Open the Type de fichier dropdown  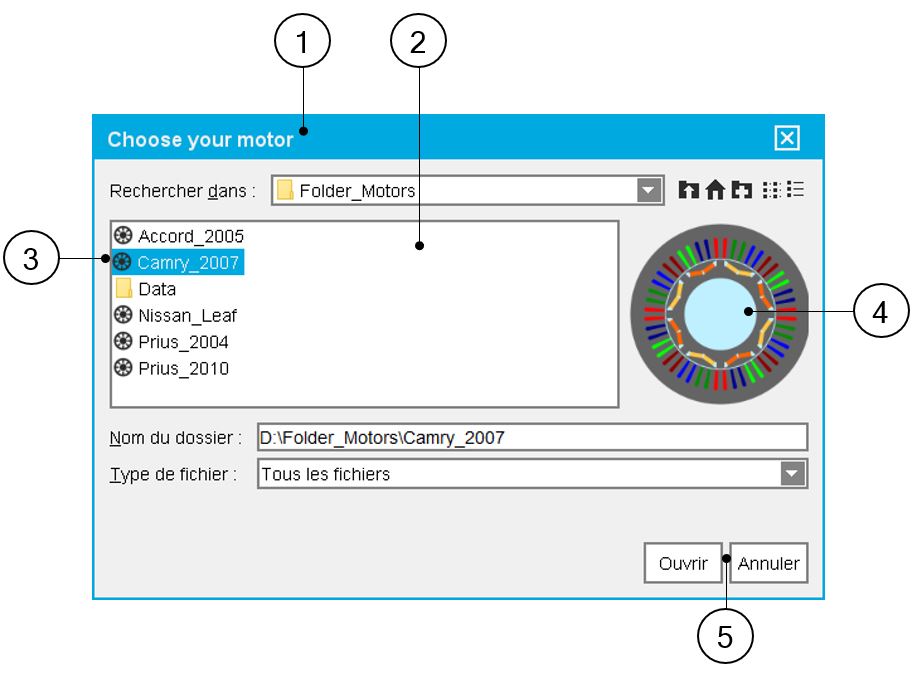pyautogui.click(x=792, y=474)
